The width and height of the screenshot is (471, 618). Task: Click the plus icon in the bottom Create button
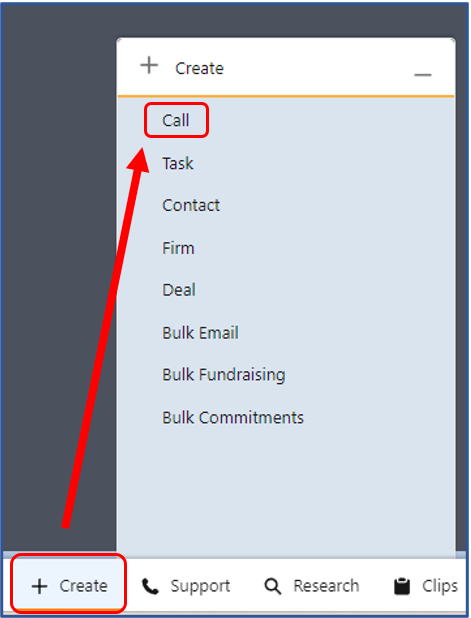click(x=39, y=586)
